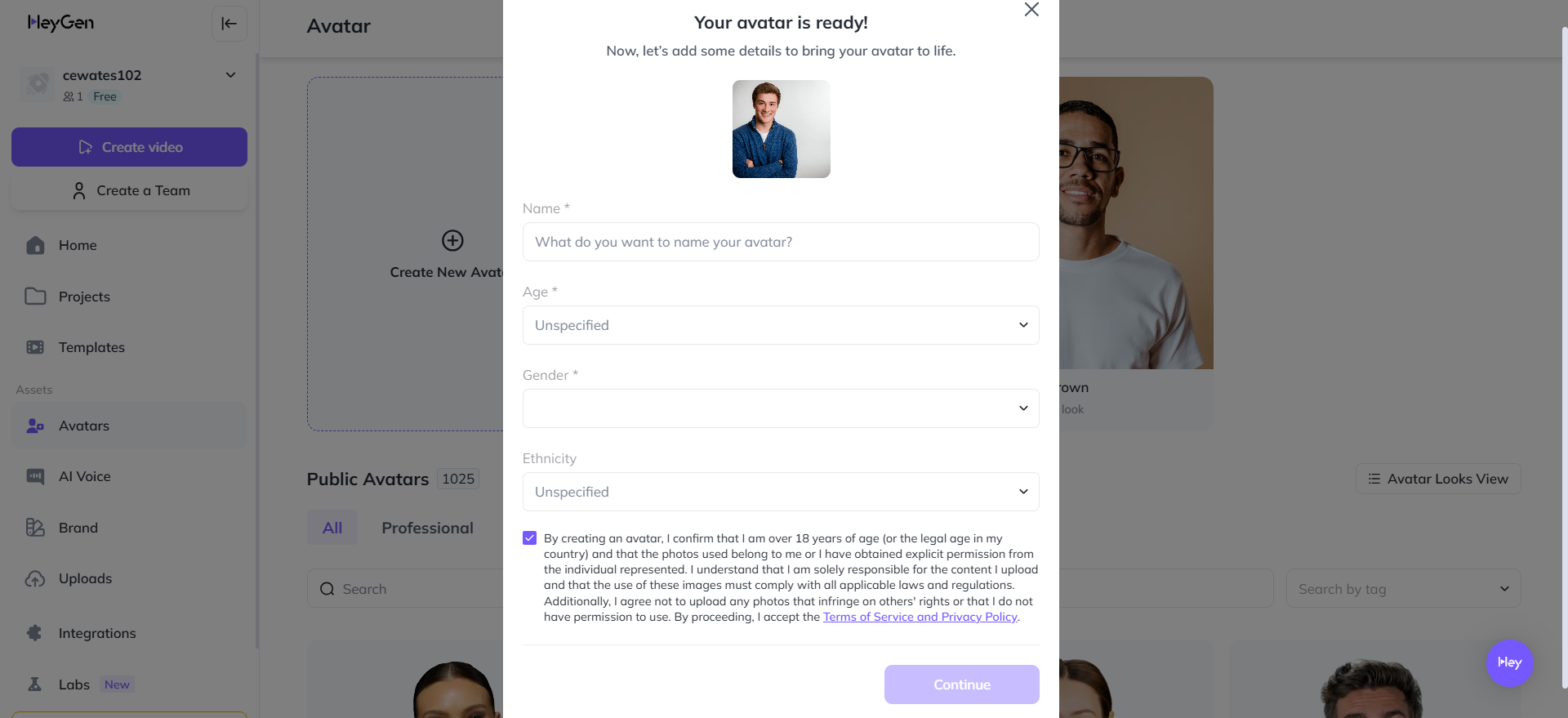Click the Integrations puzzle icon
The height and width of the screenshot is (718, 1568).
point(35,633)
